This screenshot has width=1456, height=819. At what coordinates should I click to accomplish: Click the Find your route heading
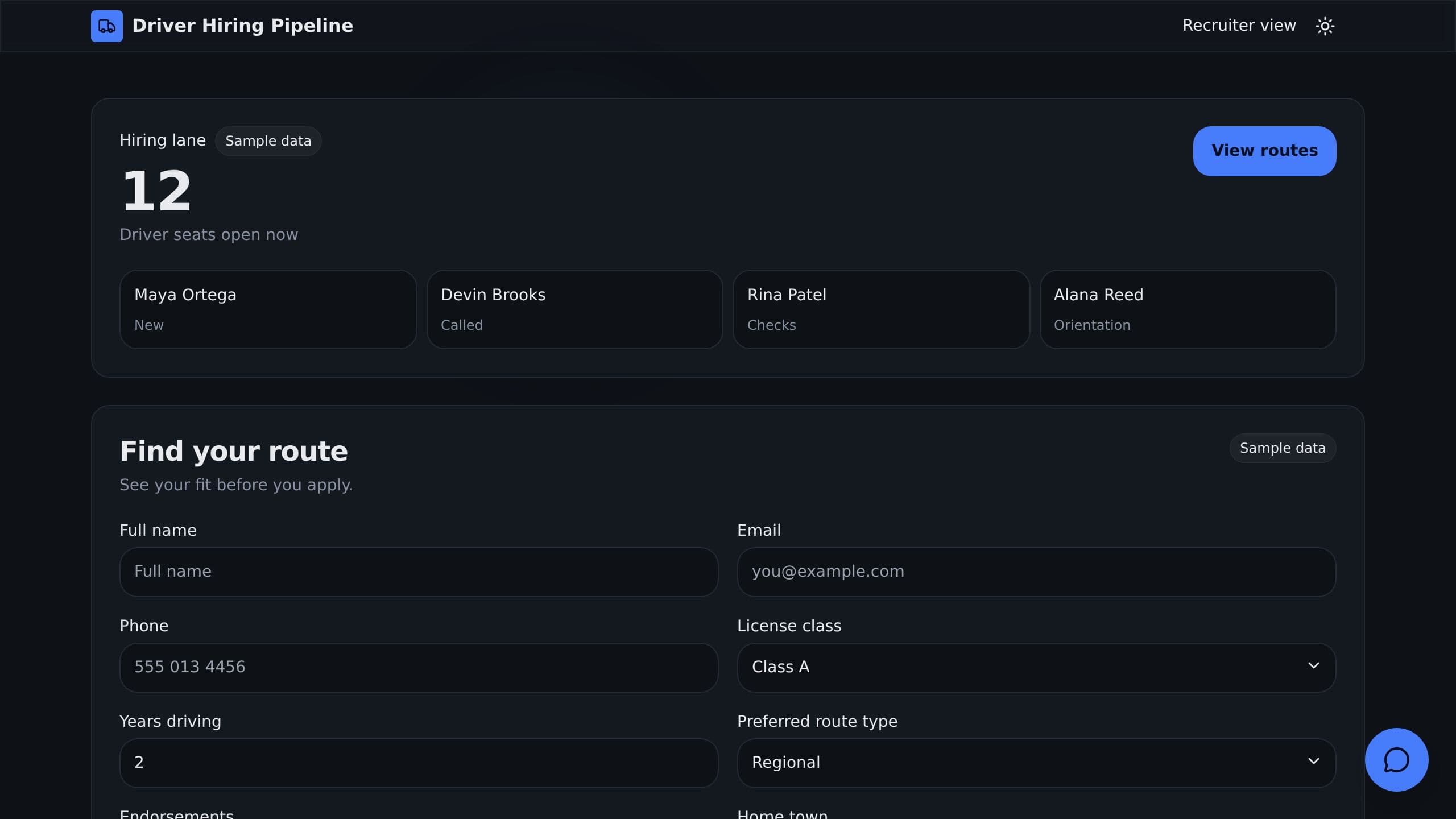[233, 451]
